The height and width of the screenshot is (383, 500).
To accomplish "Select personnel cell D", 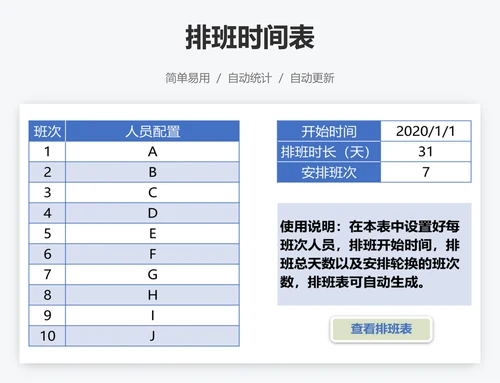I will pyautogui.click(x=152, y=213).
